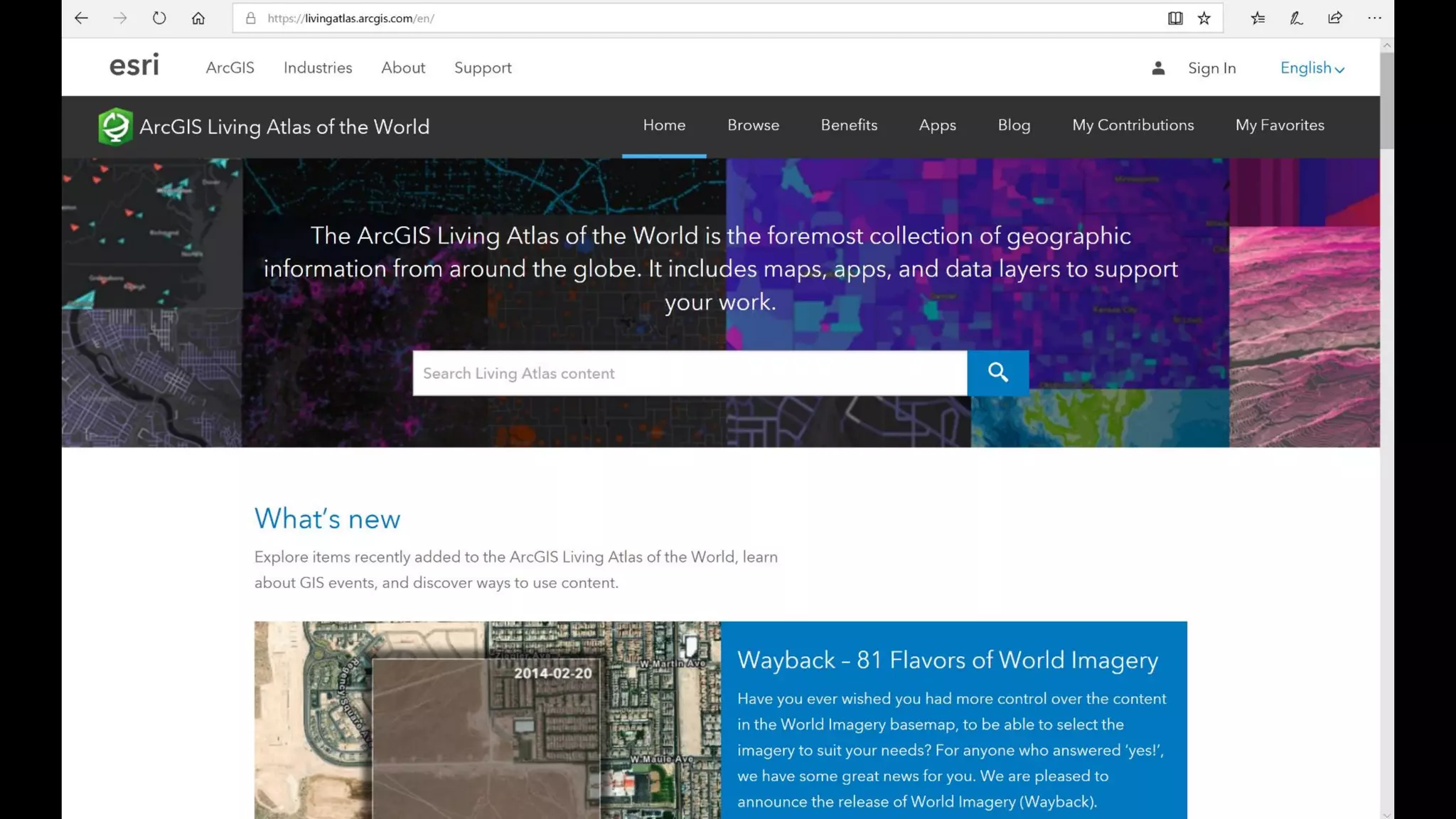Open reading view book icon
1456x819 pixels.
point(1175,18)
